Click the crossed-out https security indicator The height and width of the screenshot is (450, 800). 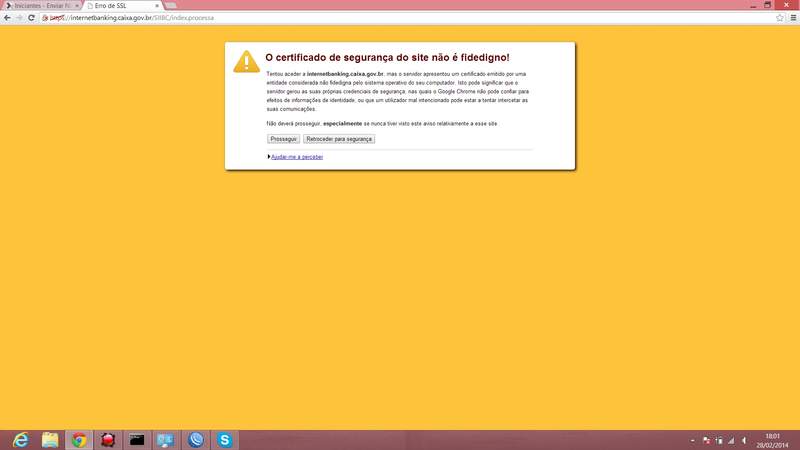[x=54, y=18]
